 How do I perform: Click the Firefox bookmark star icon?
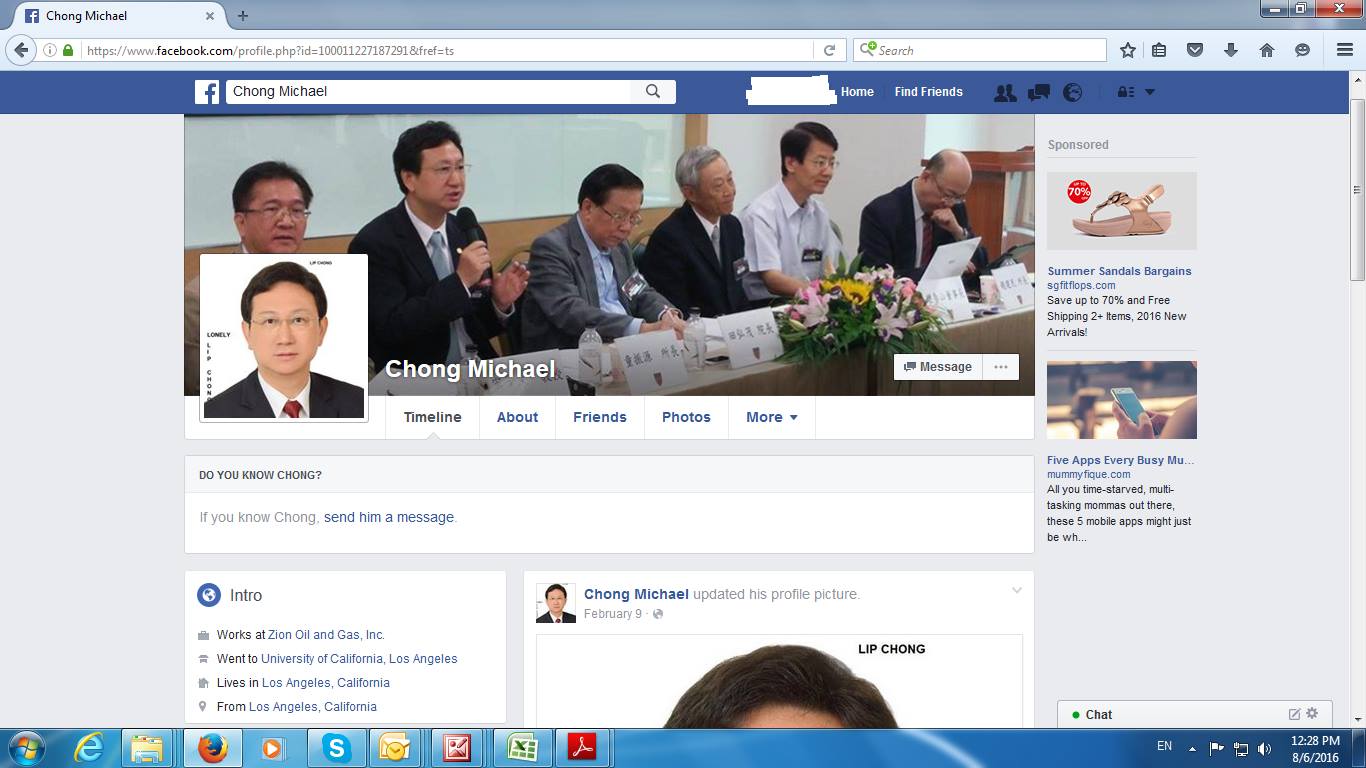(x=1128, y=50)
